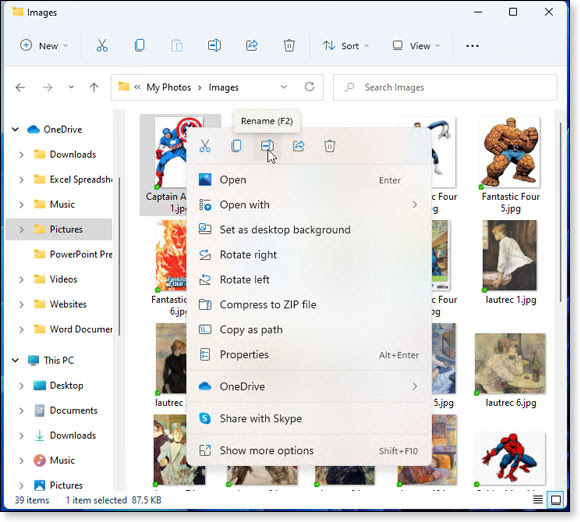Choose Rotate left

pos(309,280)
